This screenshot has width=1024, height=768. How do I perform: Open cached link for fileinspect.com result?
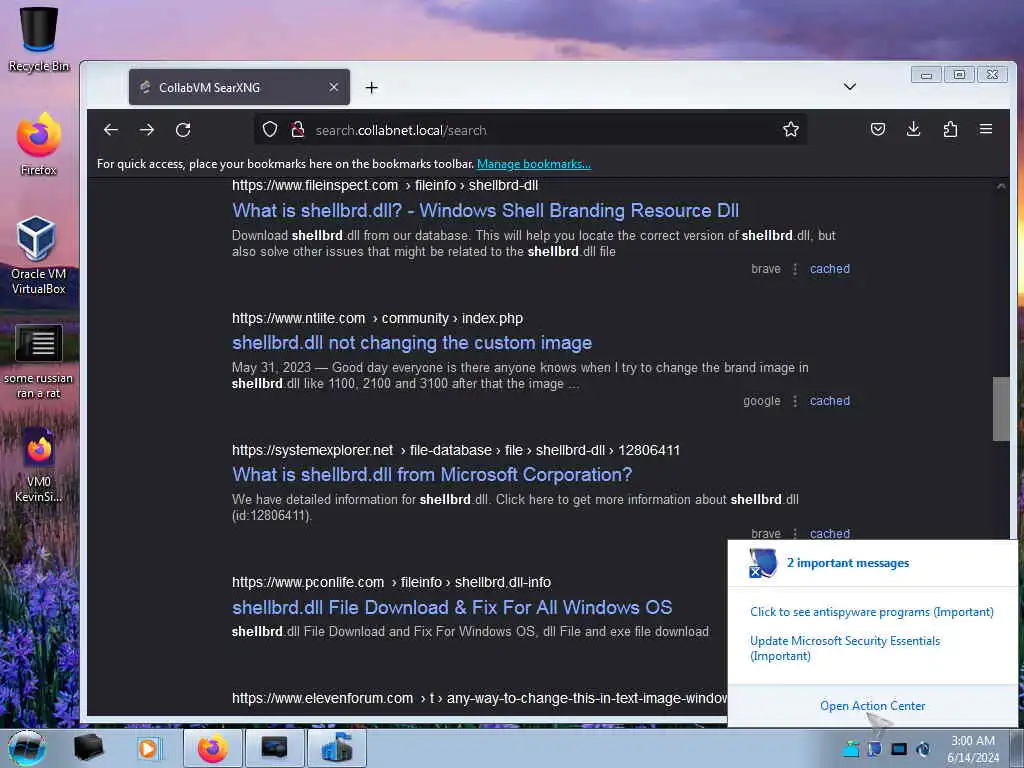click(830, 268)
